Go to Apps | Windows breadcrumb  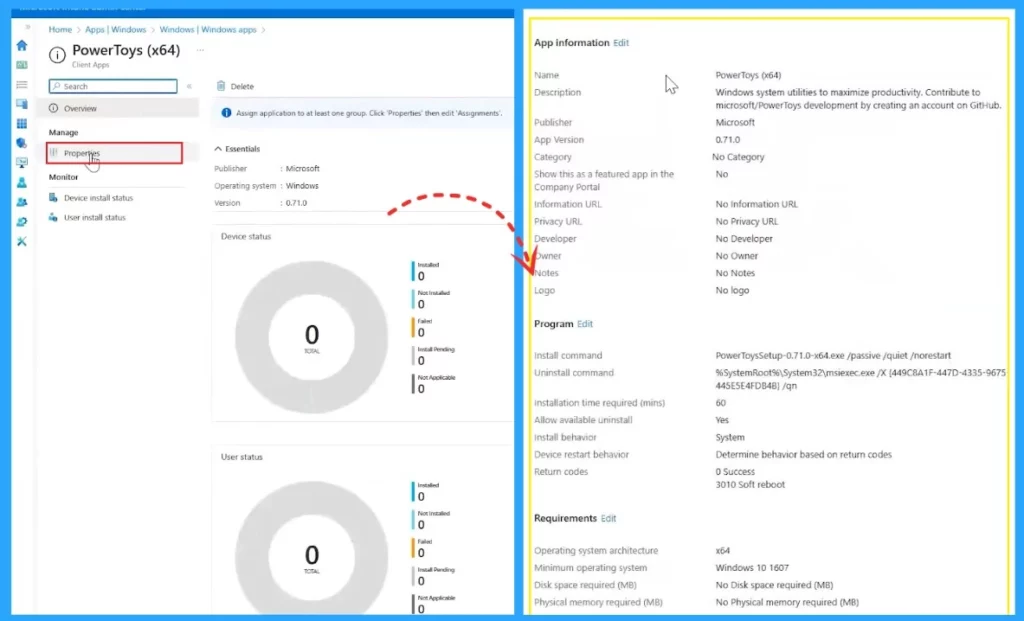click(x=116, y=29)
